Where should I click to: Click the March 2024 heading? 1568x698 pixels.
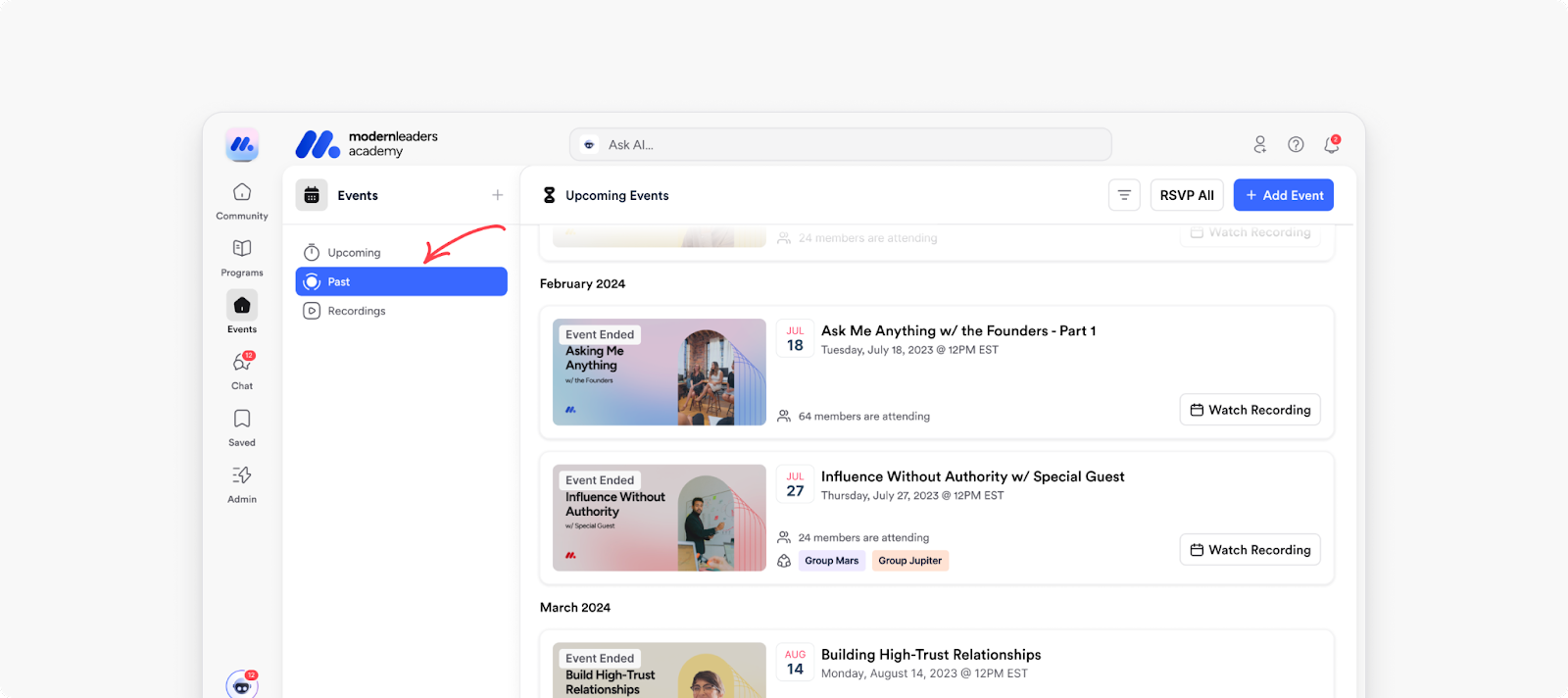click(x=575, y=608)
